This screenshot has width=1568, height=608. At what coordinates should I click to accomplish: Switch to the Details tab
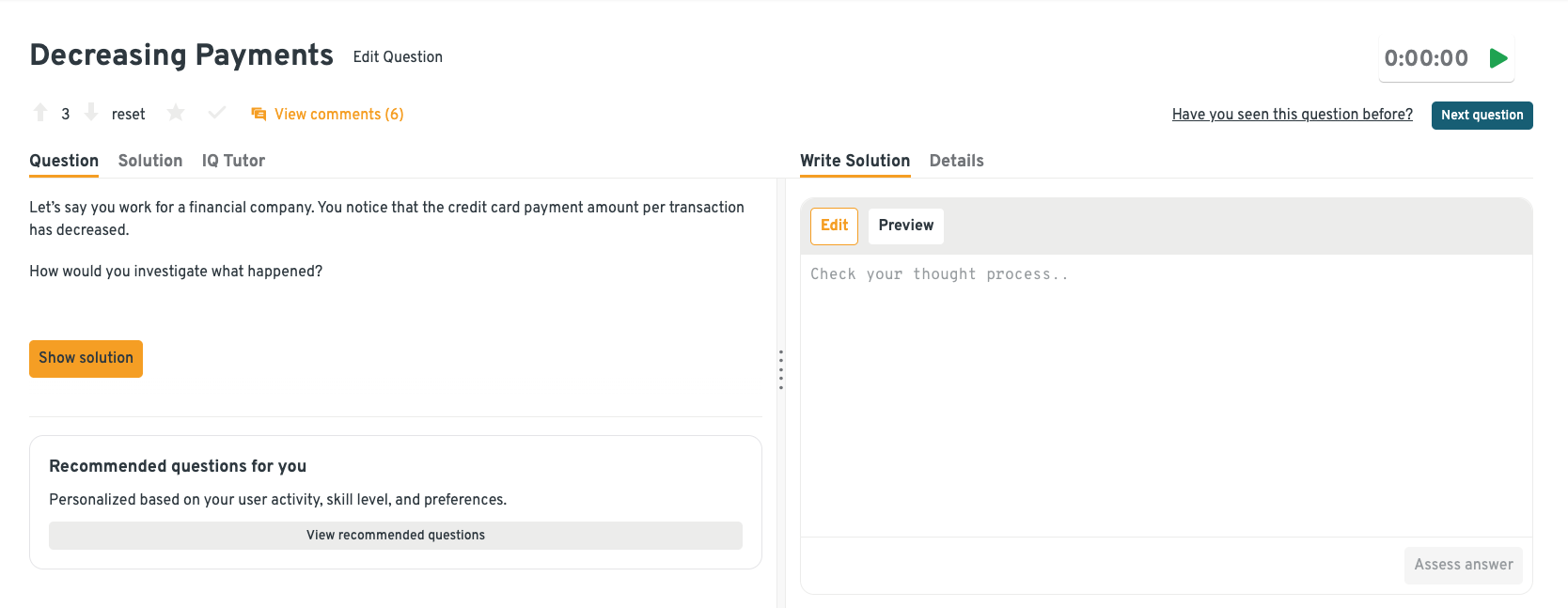pyautogui.click(x=956, y=161)
